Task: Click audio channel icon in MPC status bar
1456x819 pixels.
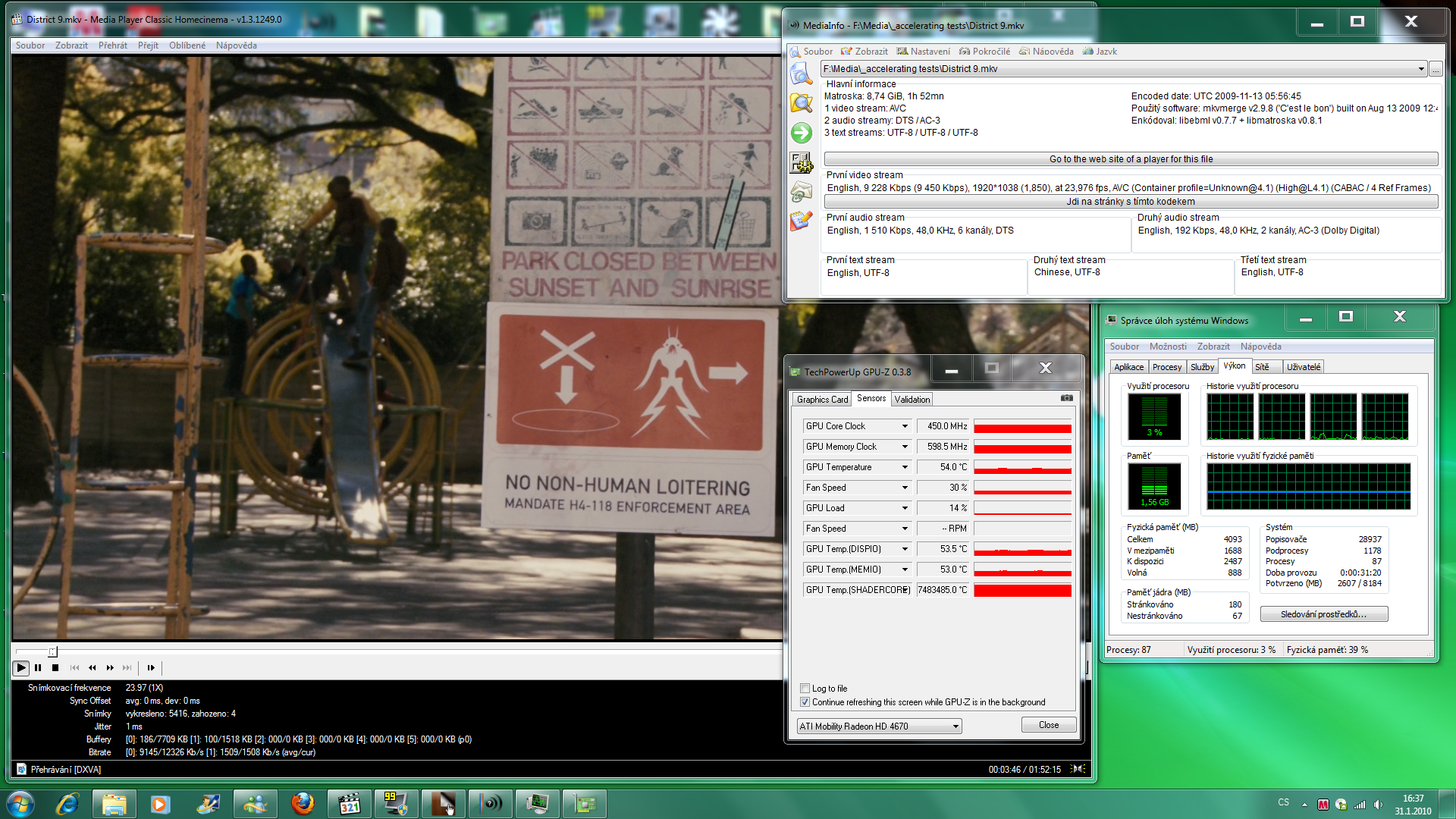Action: 1078,769
